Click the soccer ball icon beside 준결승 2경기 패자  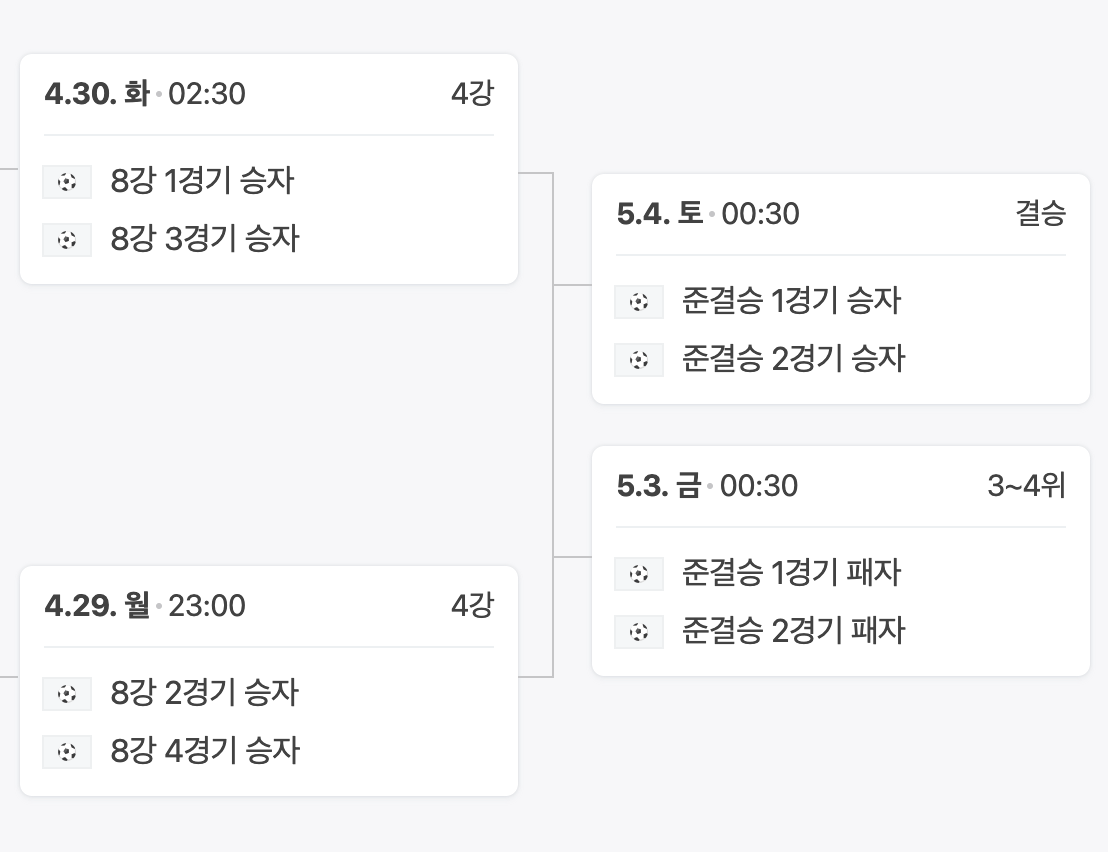(x=639, y=632)
